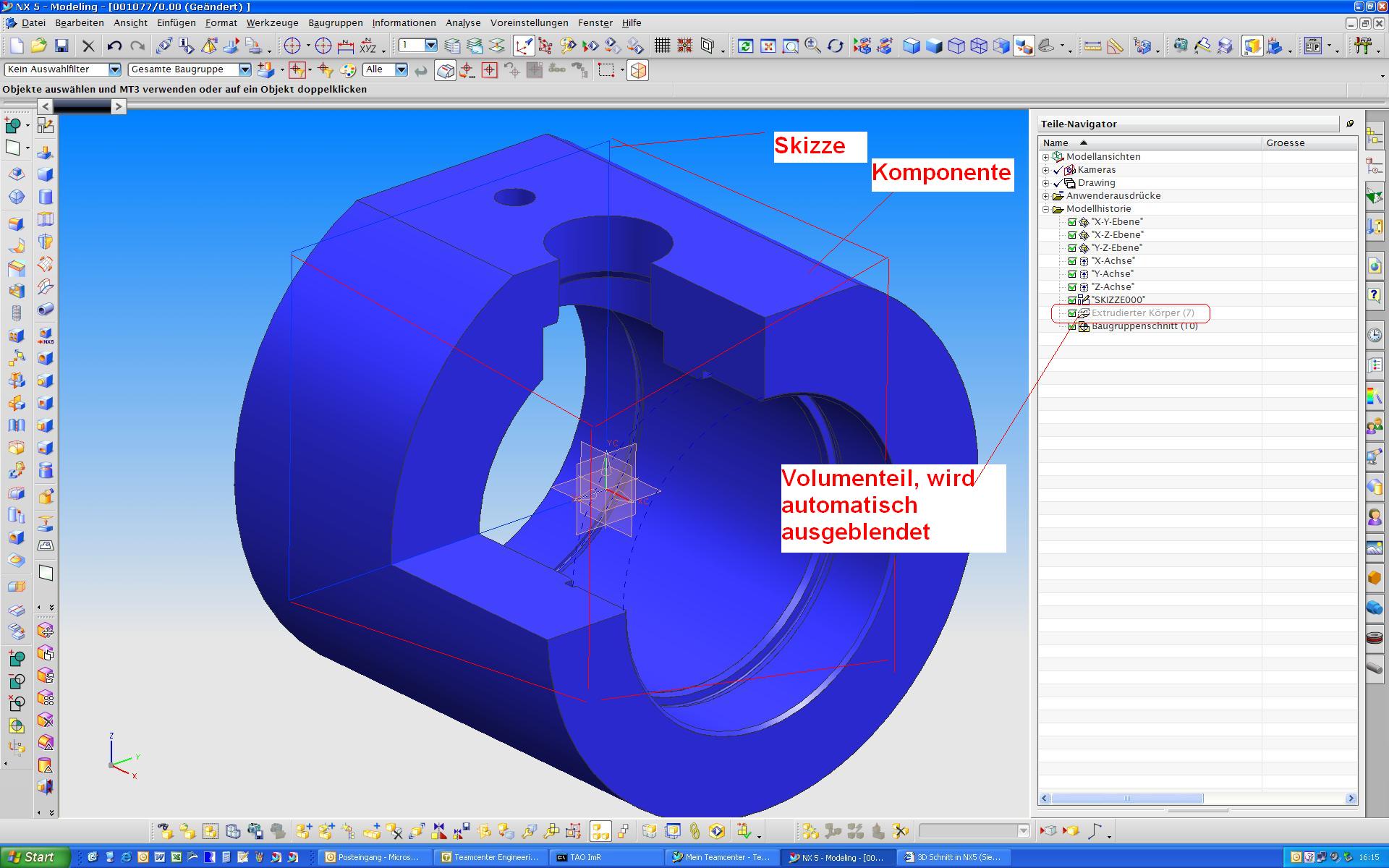Open the Baugruppen menu
Viewport: 1389px width, 868px height.
(335, 23)
